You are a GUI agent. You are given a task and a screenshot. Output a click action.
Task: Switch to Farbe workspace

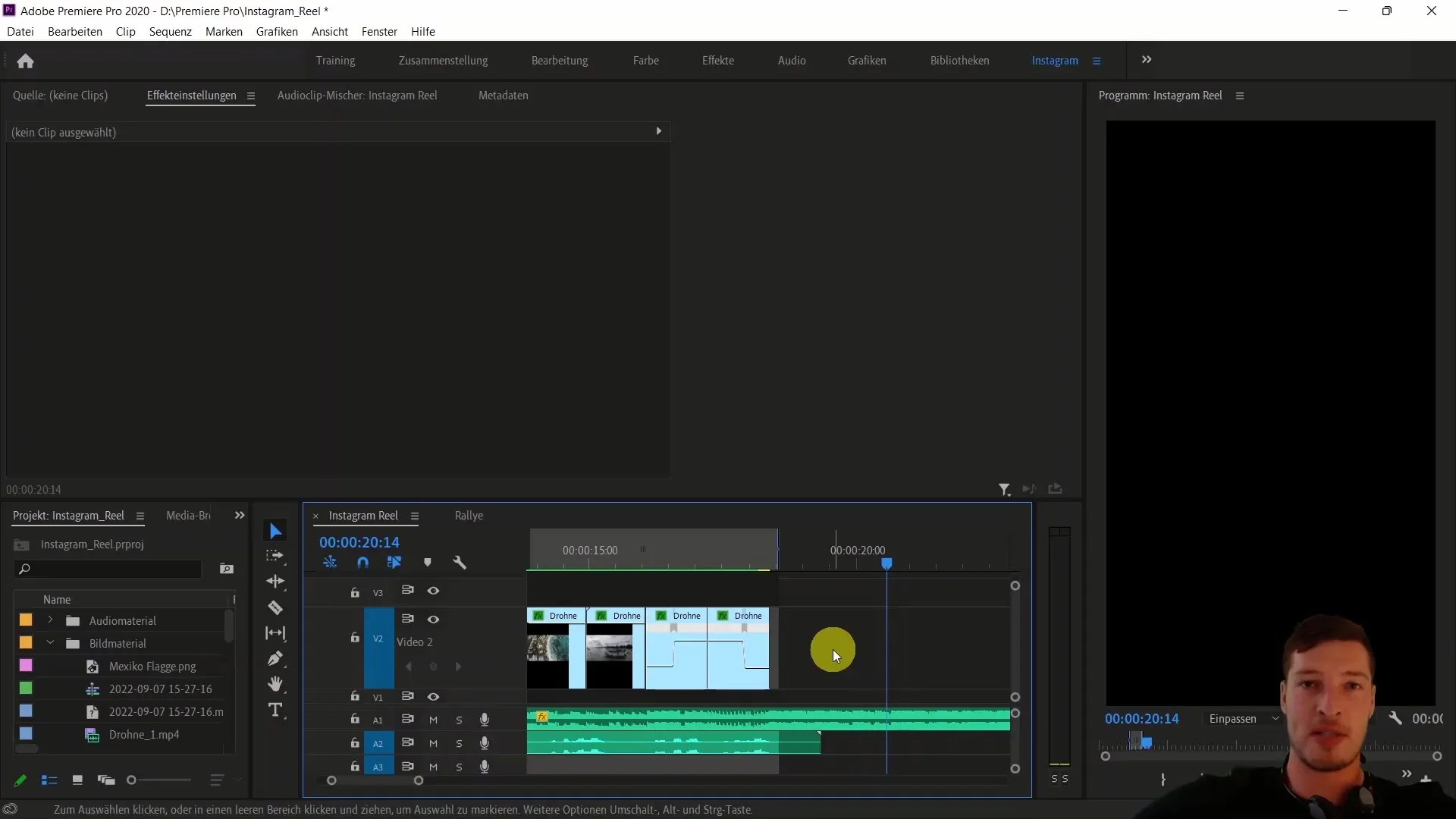pyautogui.click(x=646, y=61)
